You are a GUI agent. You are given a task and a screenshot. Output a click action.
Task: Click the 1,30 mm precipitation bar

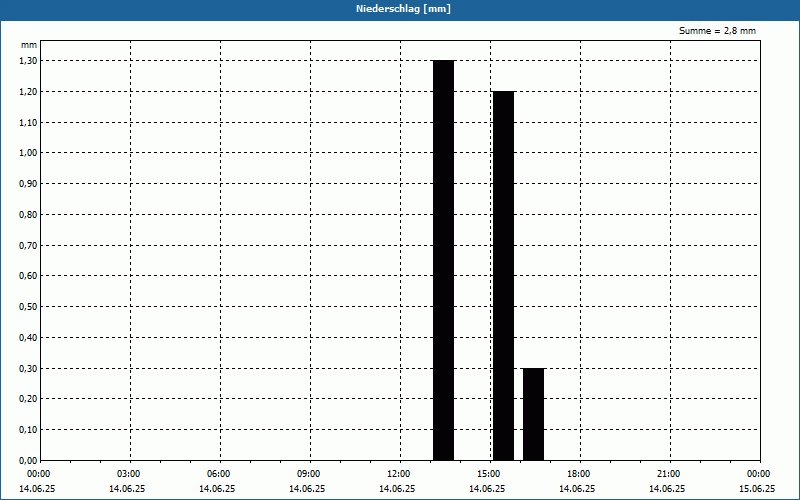click(443, 260)
